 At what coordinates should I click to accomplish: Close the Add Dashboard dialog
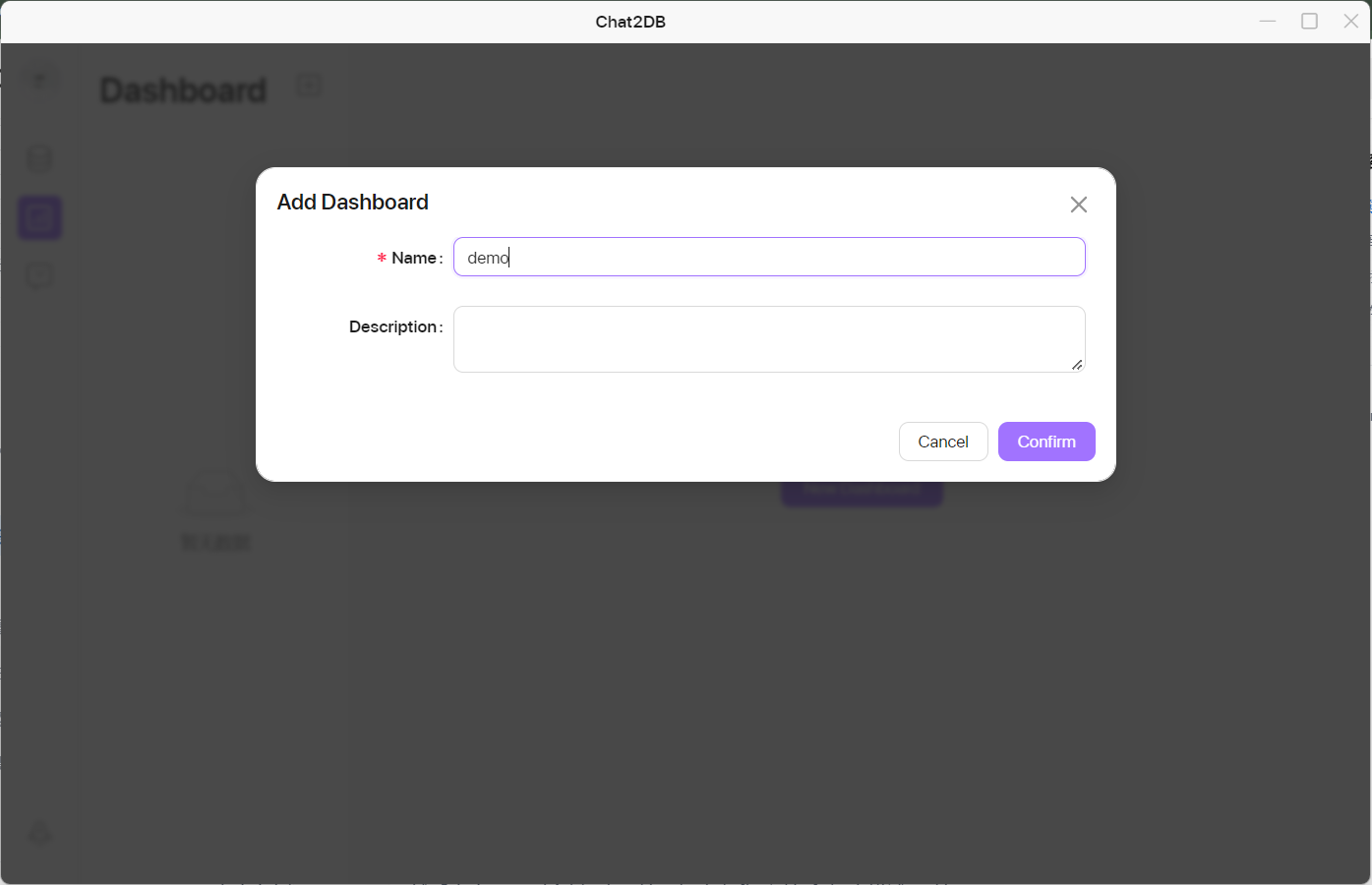pos(1078,205)
